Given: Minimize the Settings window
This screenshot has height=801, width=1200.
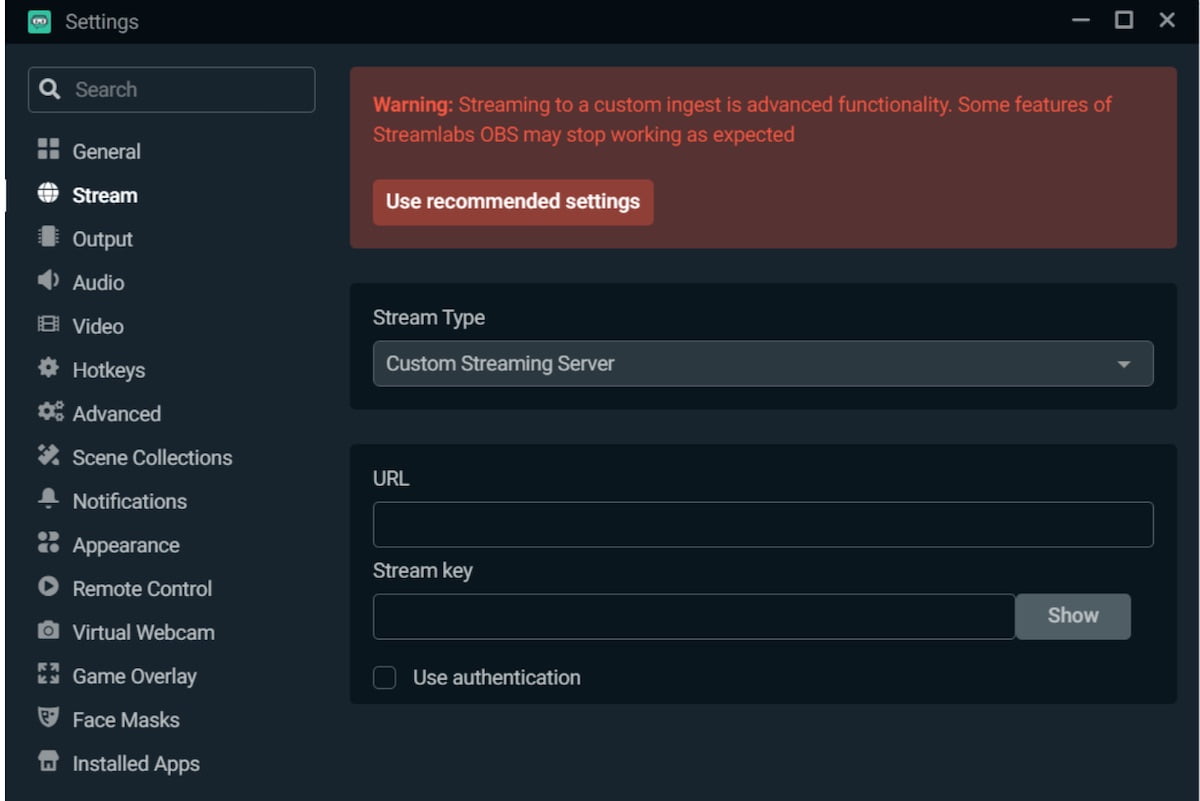Looking at the screenshot, I should (1081, 20).
